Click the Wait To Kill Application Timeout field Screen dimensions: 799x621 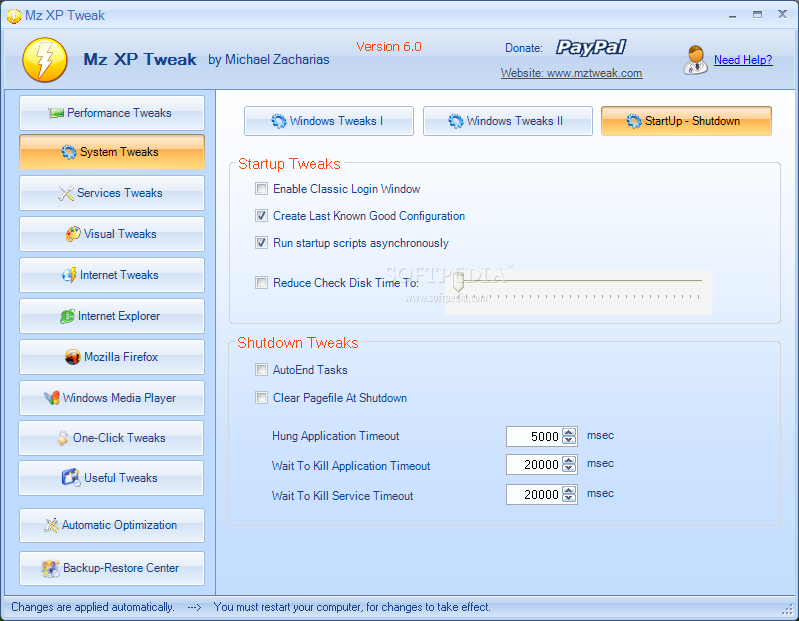click(535, 465)
